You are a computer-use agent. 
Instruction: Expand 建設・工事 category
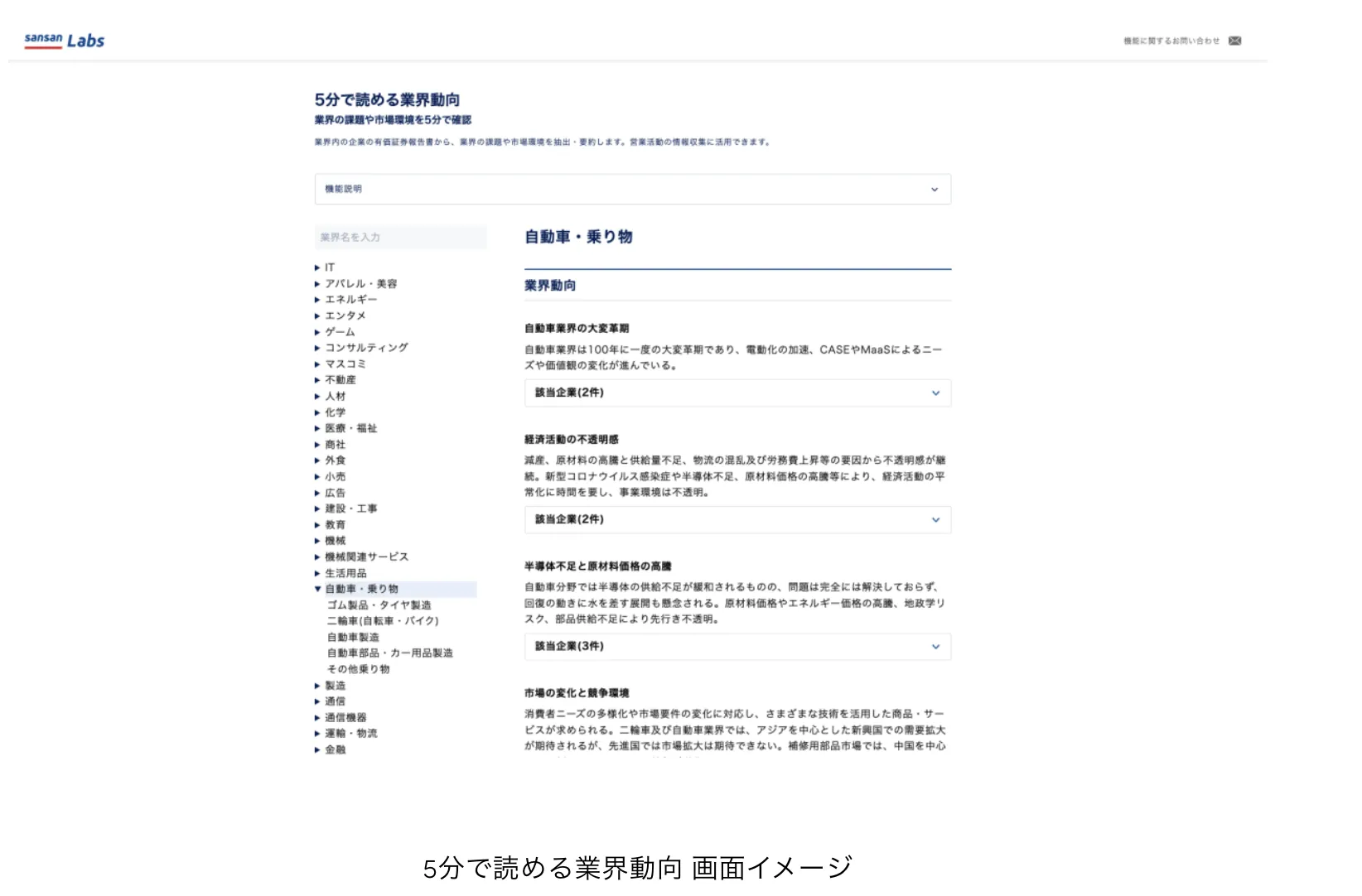click(345, 508)
